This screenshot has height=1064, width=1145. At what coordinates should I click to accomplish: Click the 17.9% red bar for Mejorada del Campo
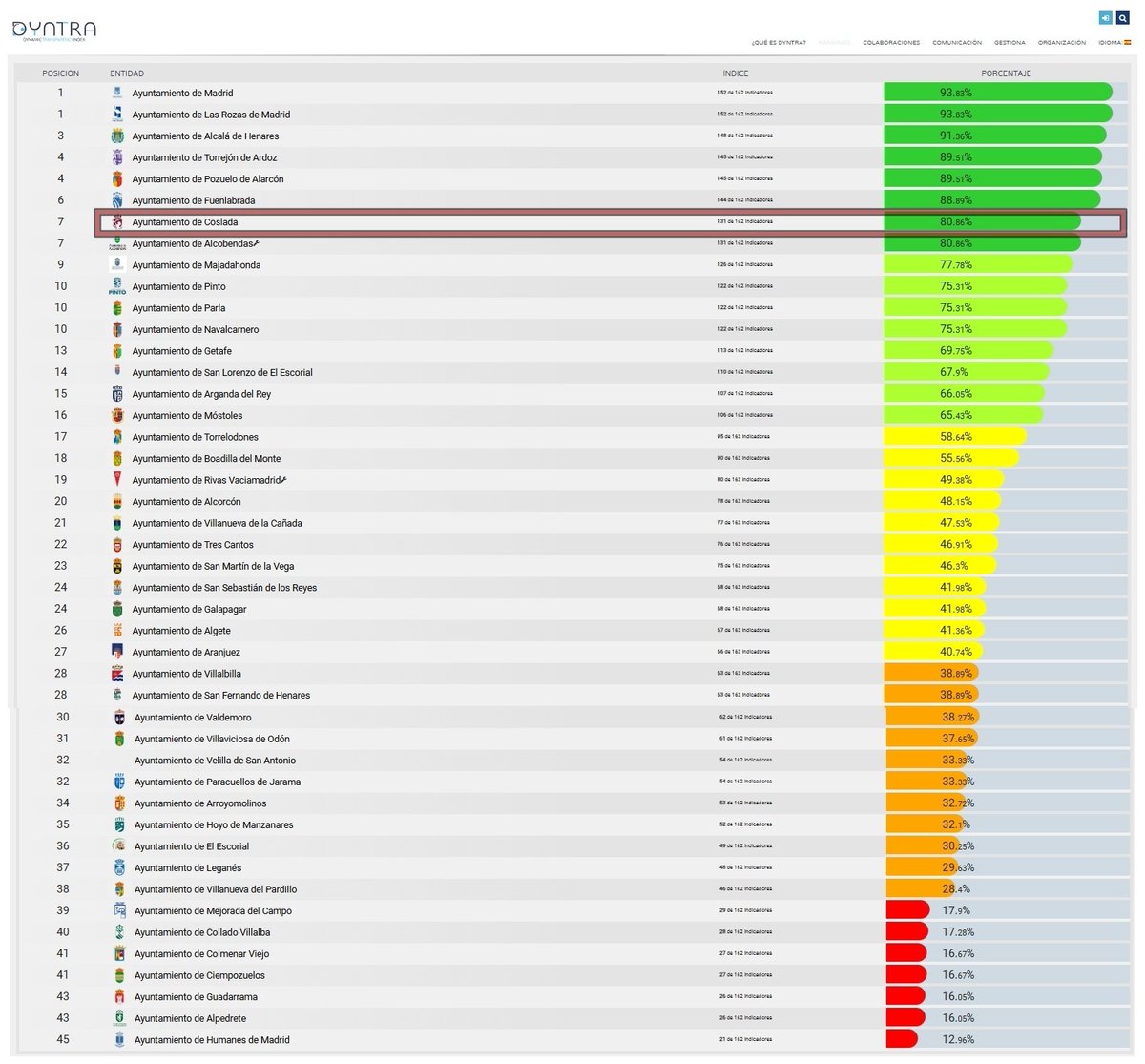[x=907, y=910]
